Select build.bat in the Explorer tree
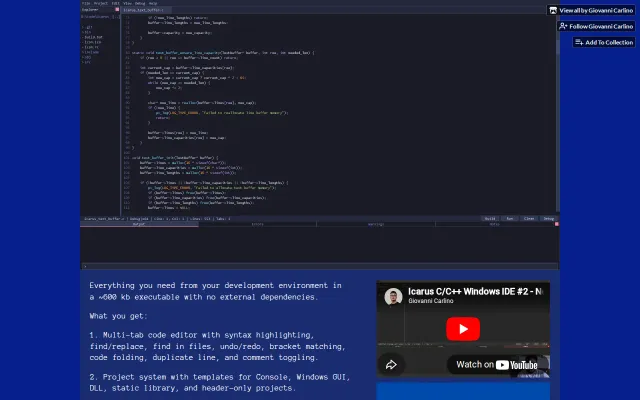 pyautogui.click(x=93, y=37)
